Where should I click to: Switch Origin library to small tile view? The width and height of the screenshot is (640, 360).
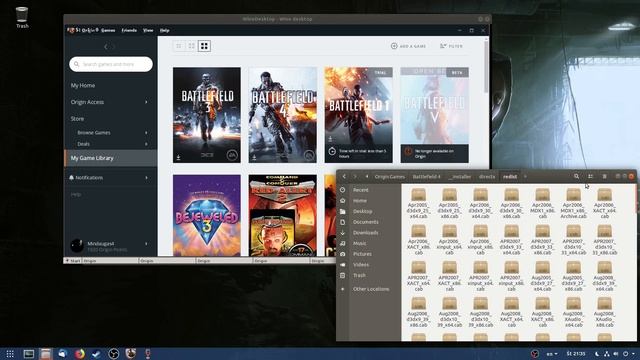point(178,46)
